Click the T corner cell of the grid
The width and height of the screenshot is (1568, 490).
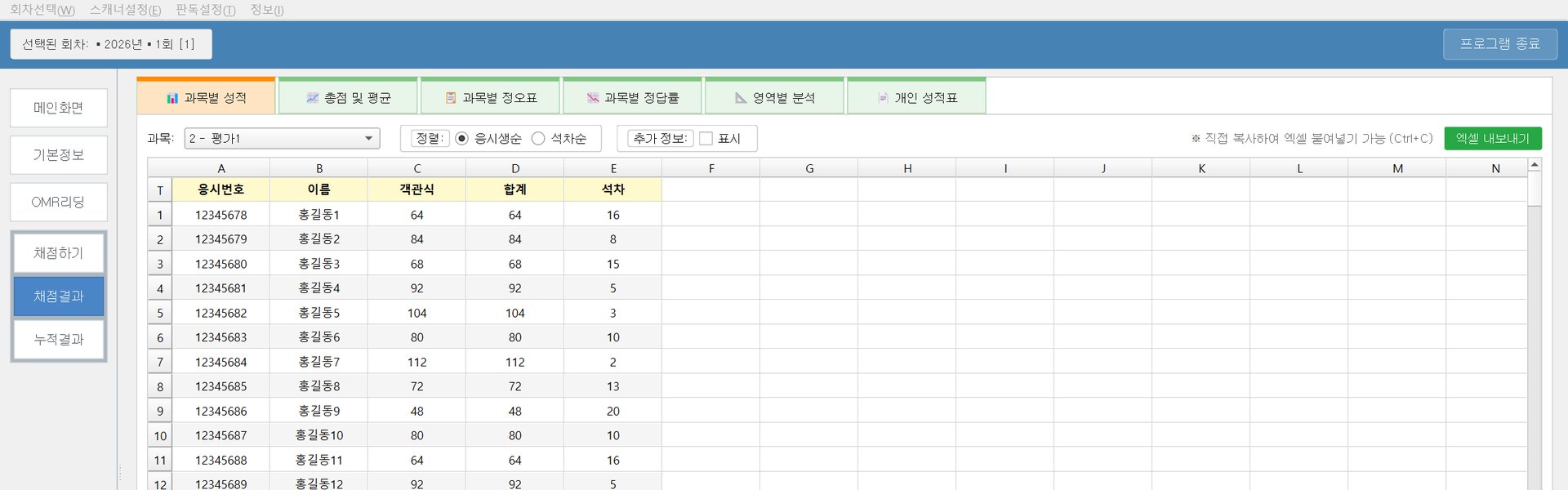click(x=160, y=190)
